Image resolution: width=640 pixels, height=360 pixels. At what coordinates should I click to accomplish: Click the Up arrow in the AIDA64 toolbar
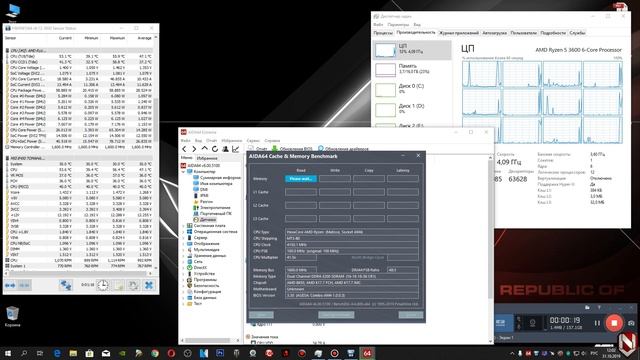[x=204, y=149]
